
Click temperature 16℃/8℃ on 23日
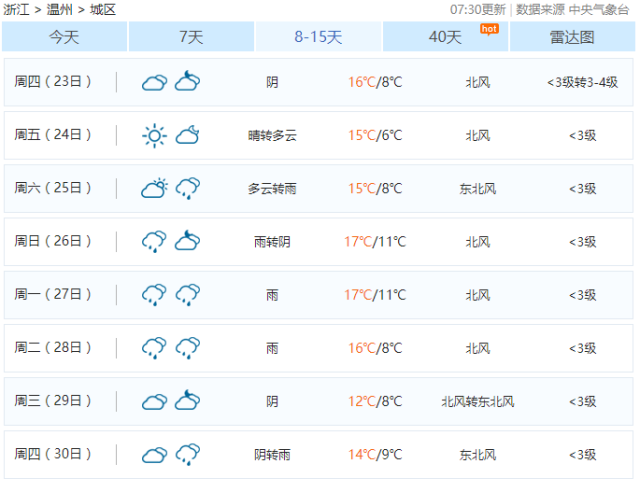(375, 82)
